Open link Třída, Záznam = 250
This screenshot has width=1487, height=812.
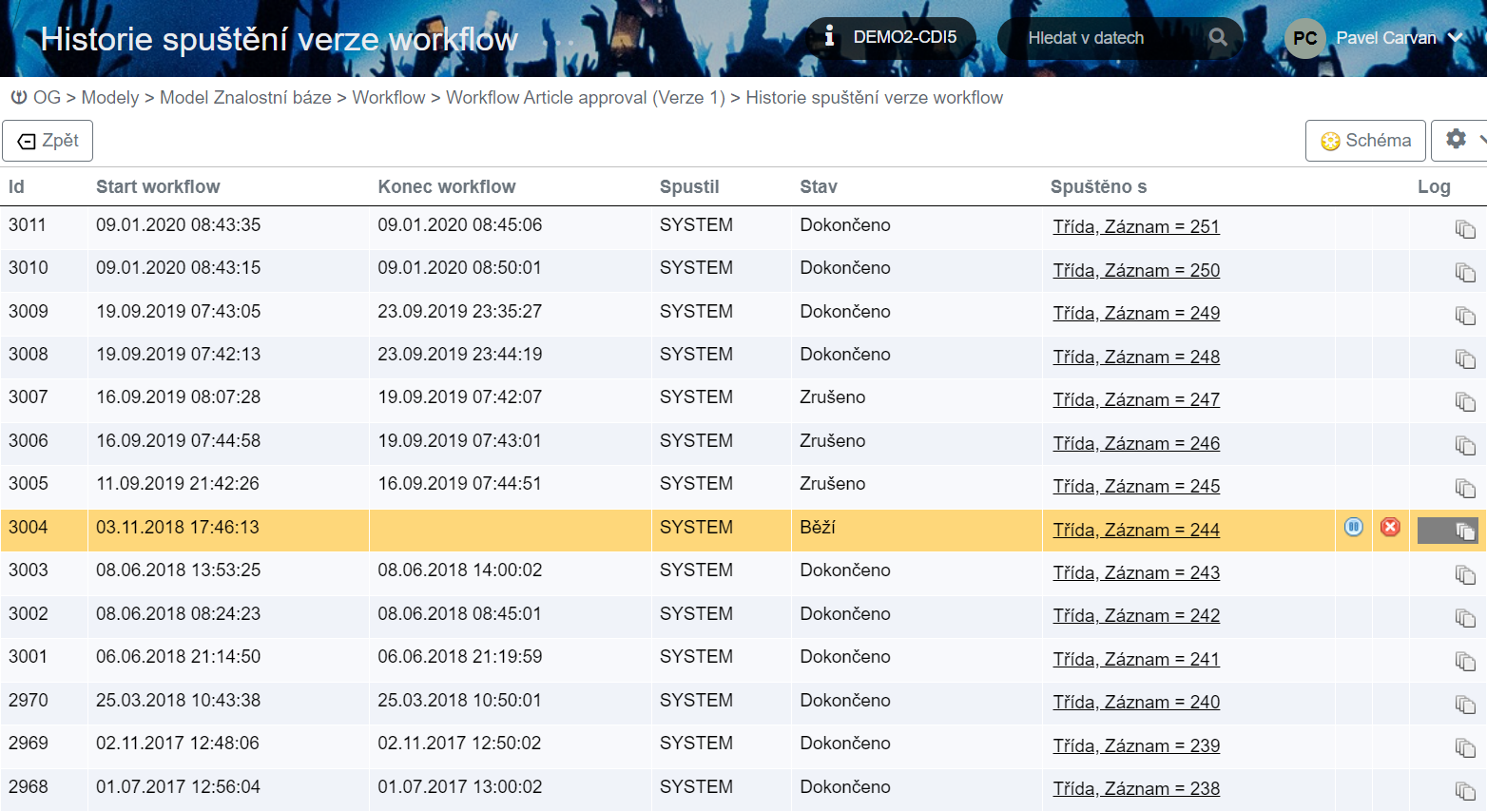1136,270
